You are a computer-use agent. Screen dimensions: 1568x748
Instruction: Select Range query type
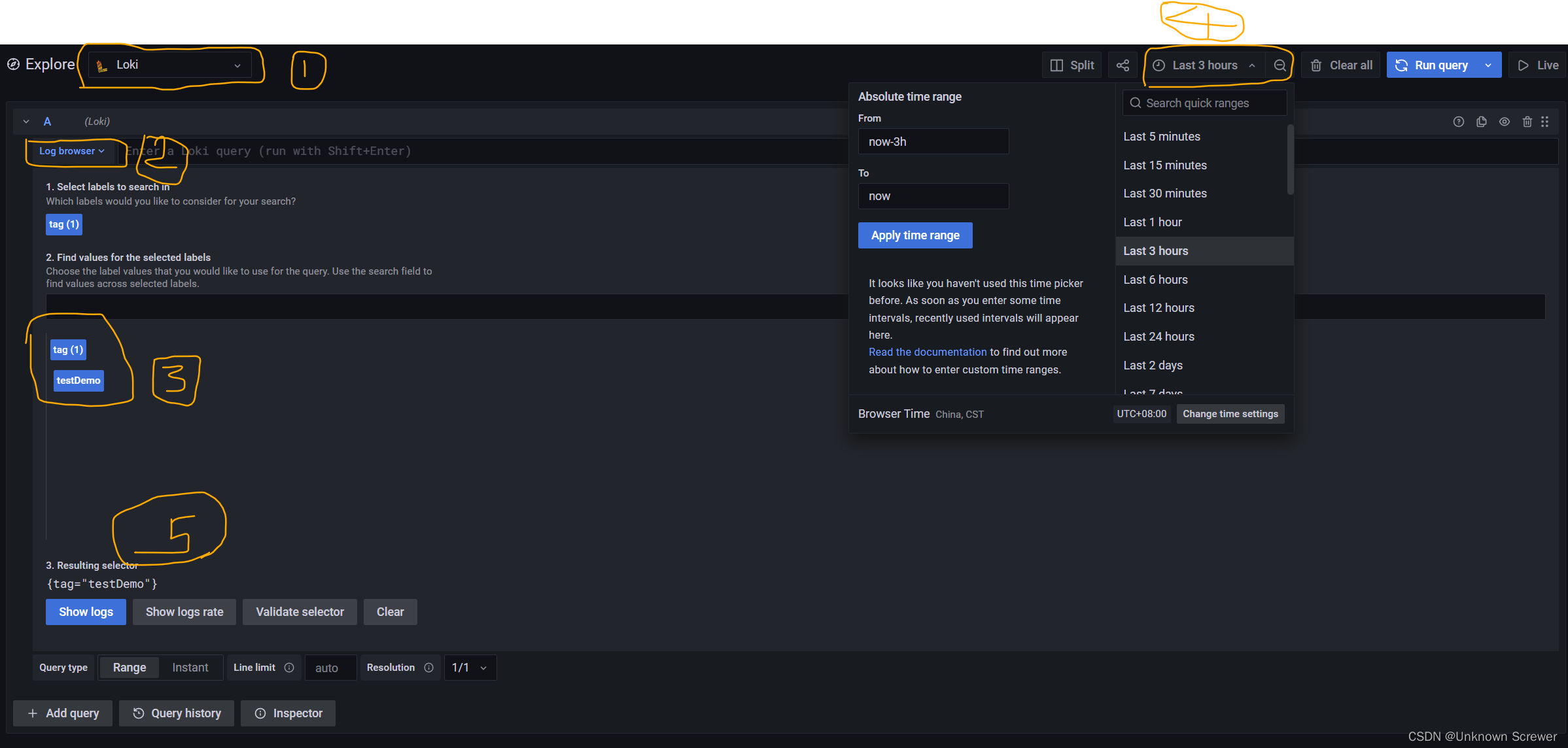tap(129, 668)
